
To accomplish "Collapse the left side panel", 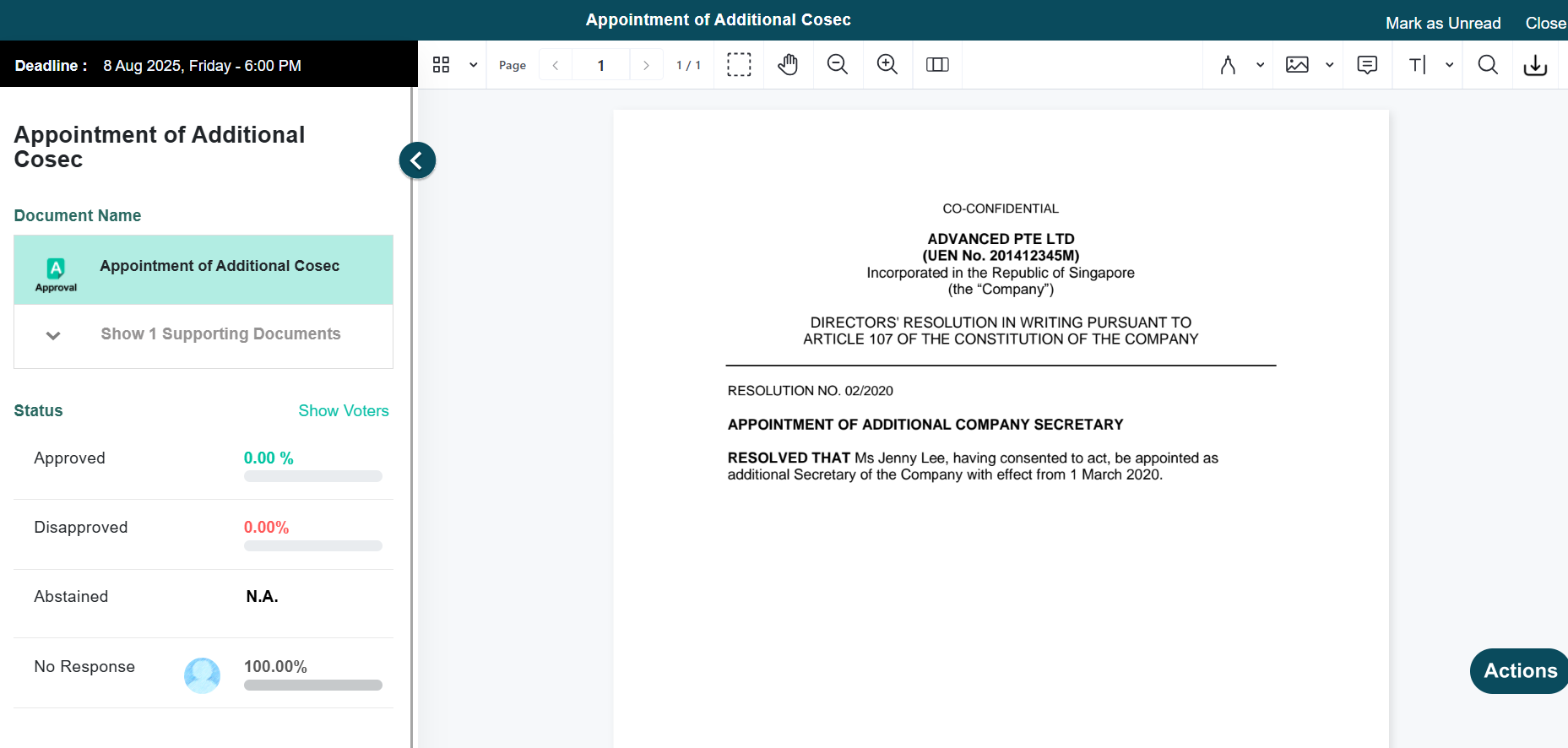I will 417,160.
